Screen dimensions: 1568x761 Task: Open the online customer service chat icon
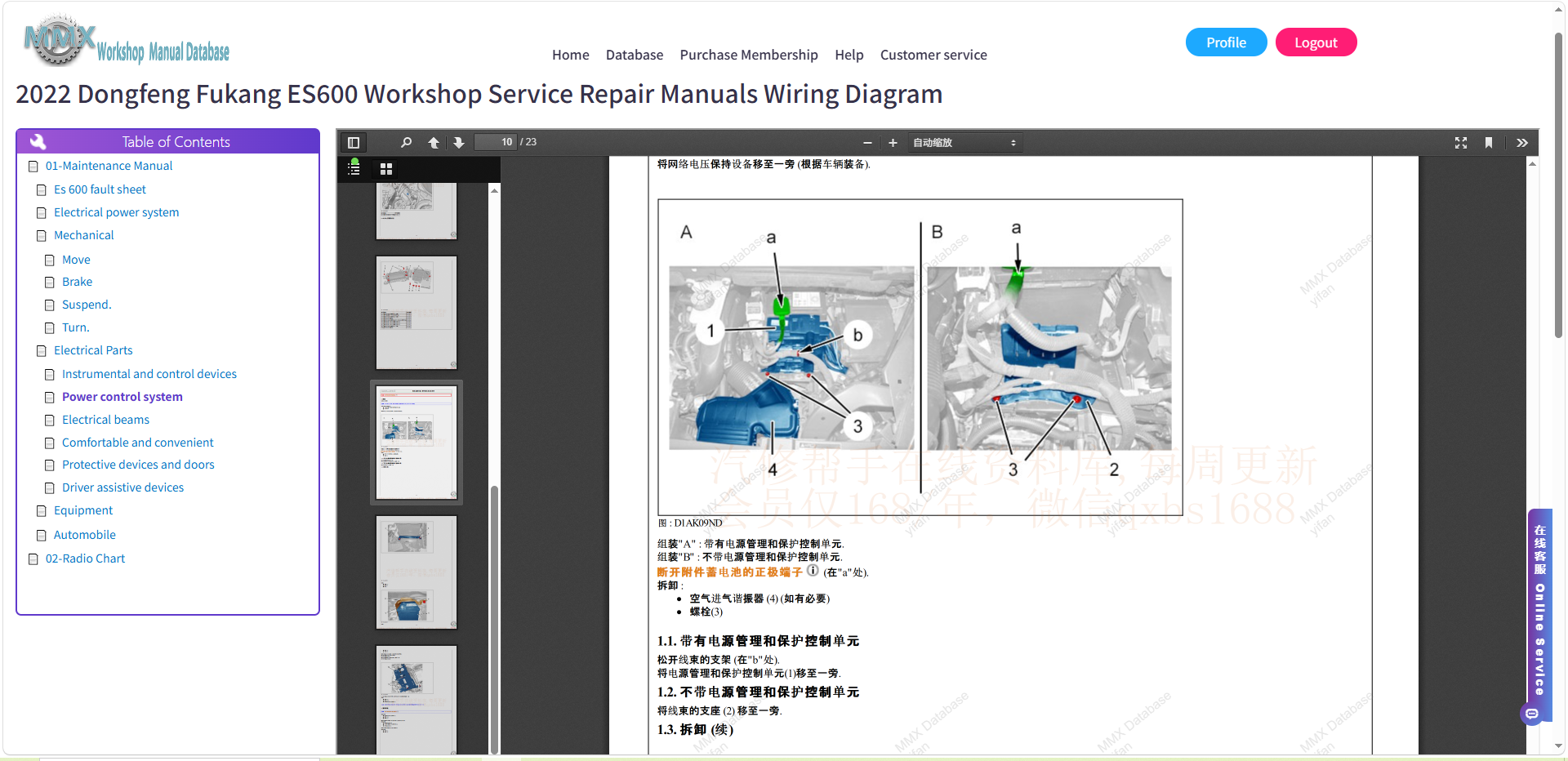click(x=1532, y=714)
